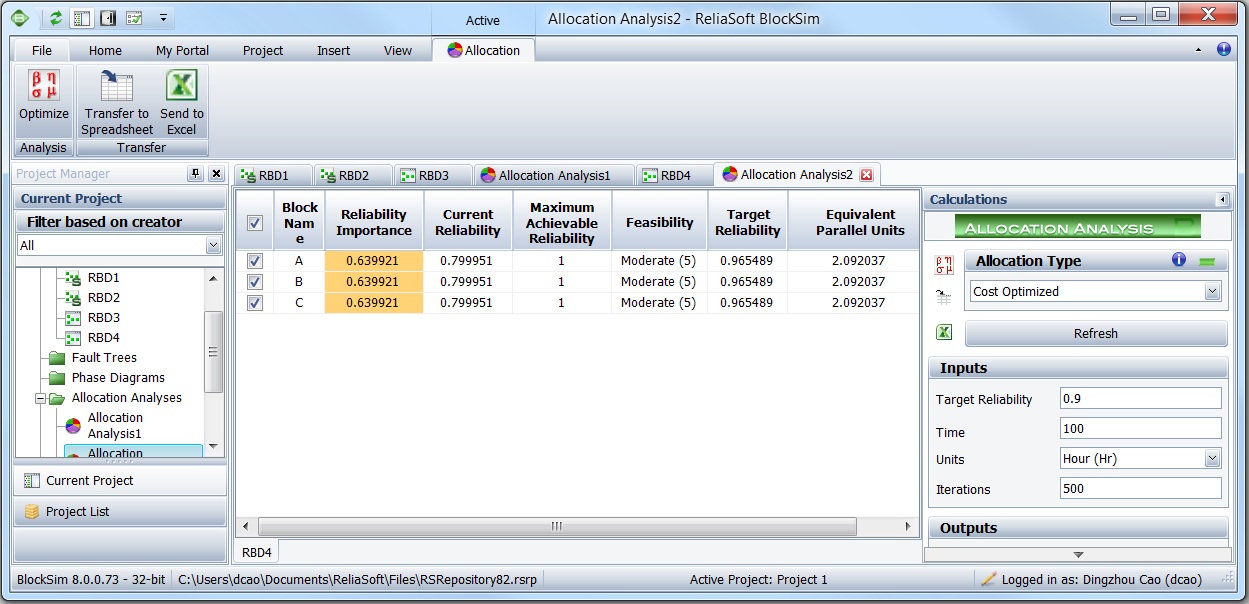1249x604 pixels.
Task: Uncheck the checkbox for block C
Action: pyautogui.click(x=254, y=303)
